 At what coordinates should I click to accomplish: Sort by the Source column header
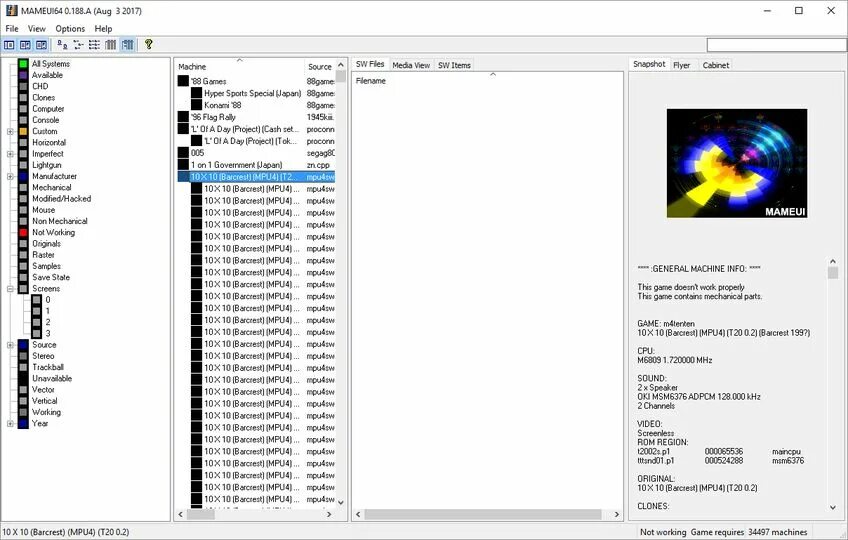click(320, 67)
